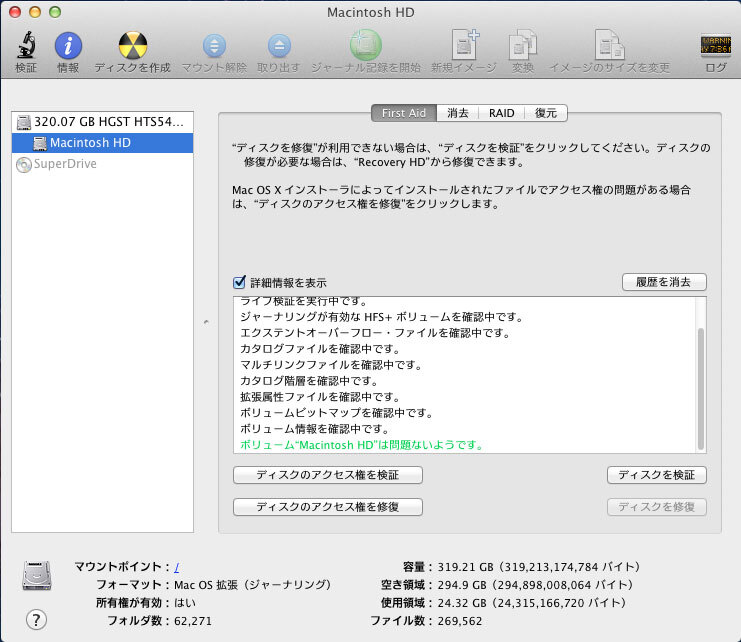
Task: Click the 新規イメージ toolbar icon
Action: coord(465,45)
